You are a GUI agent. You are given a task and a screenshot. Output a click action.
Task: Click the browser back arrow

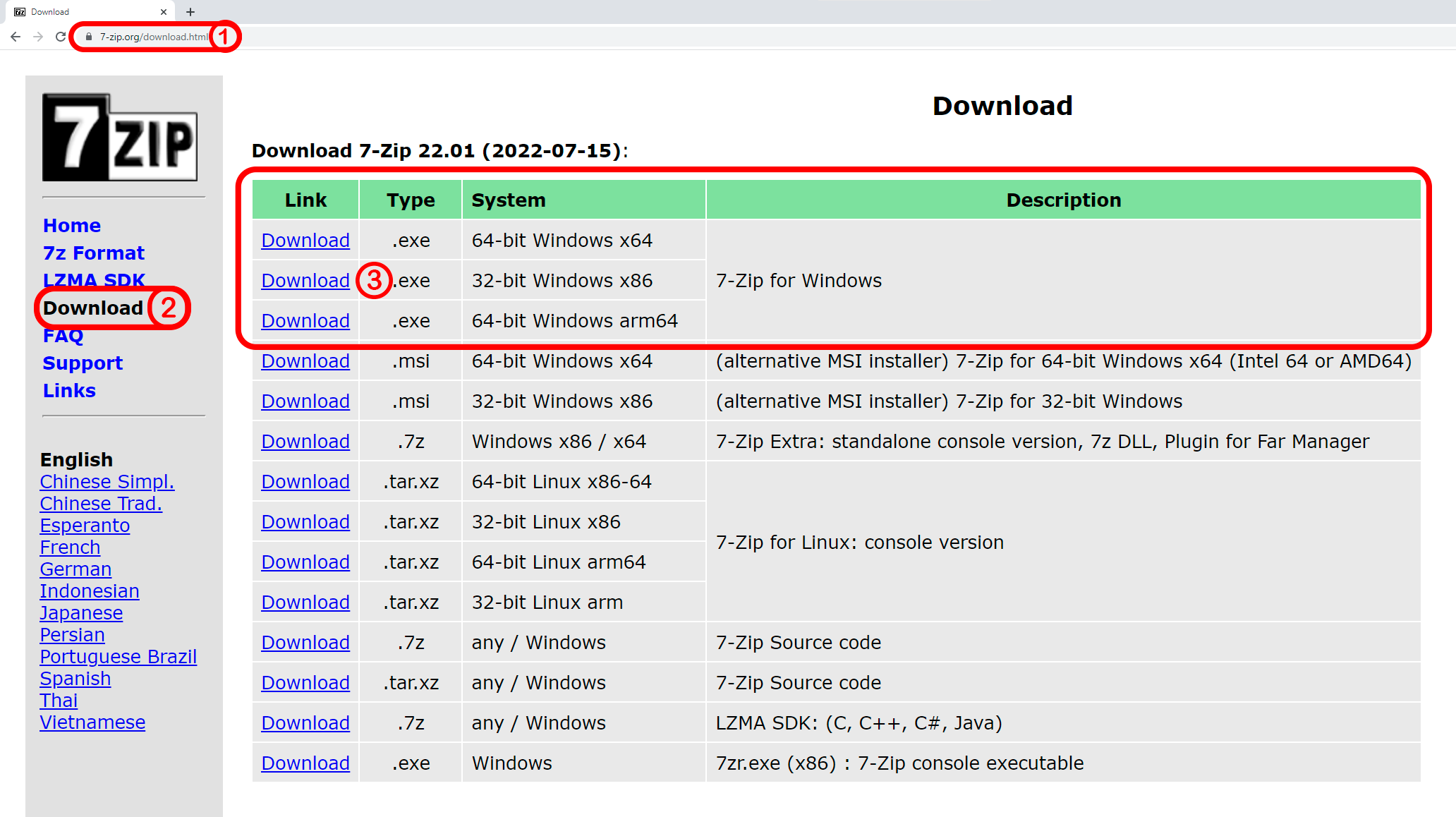pyautogui.click(x=16, y=37)
